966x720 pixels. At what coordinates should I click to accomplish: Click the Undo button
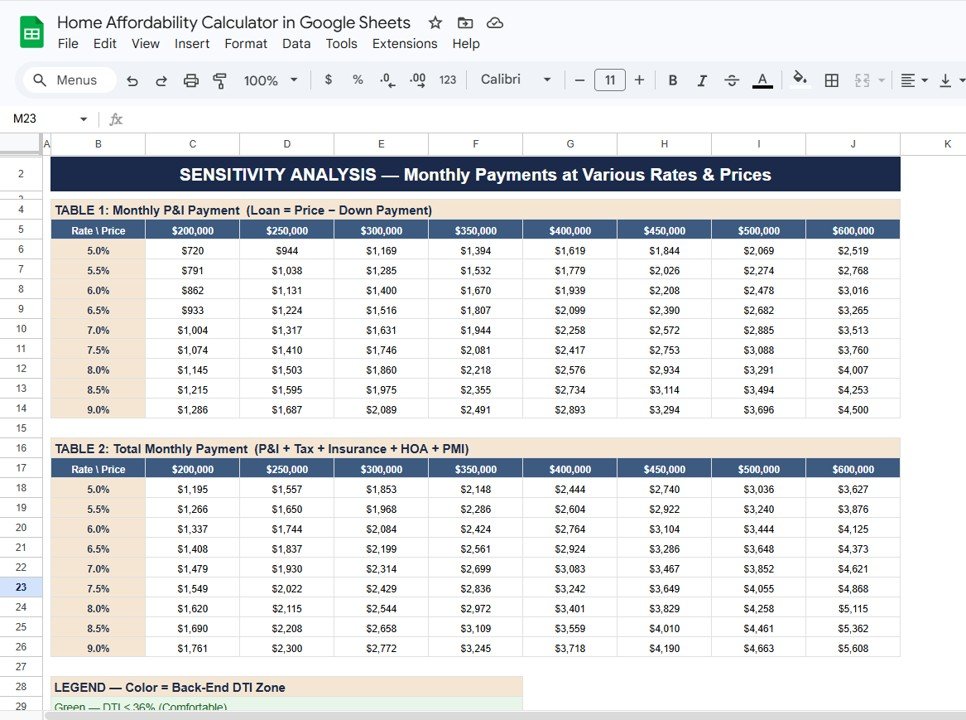132,80
